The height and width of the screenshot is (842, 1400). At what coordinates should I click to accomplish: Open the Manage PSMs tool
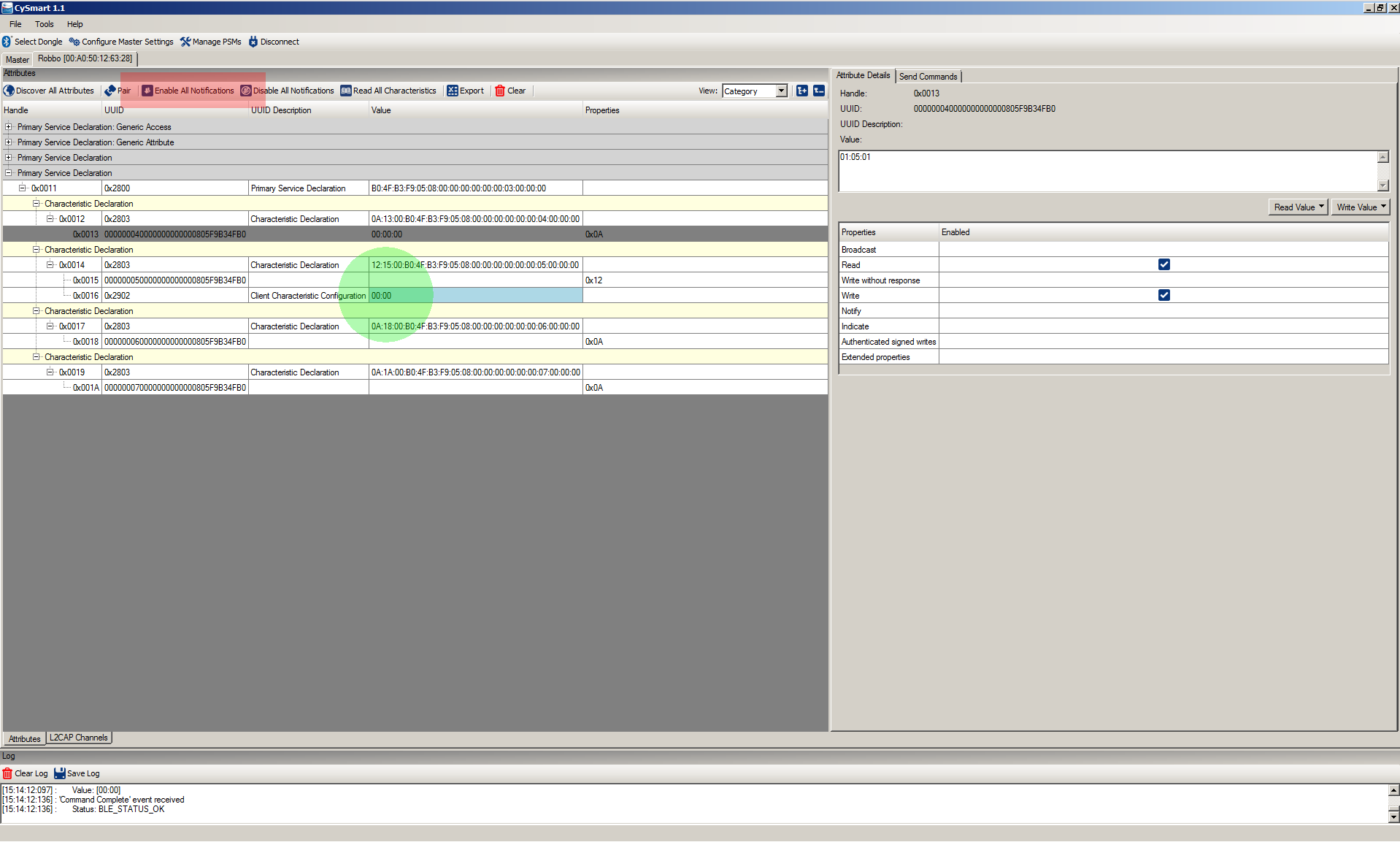(x=211, y=42)
